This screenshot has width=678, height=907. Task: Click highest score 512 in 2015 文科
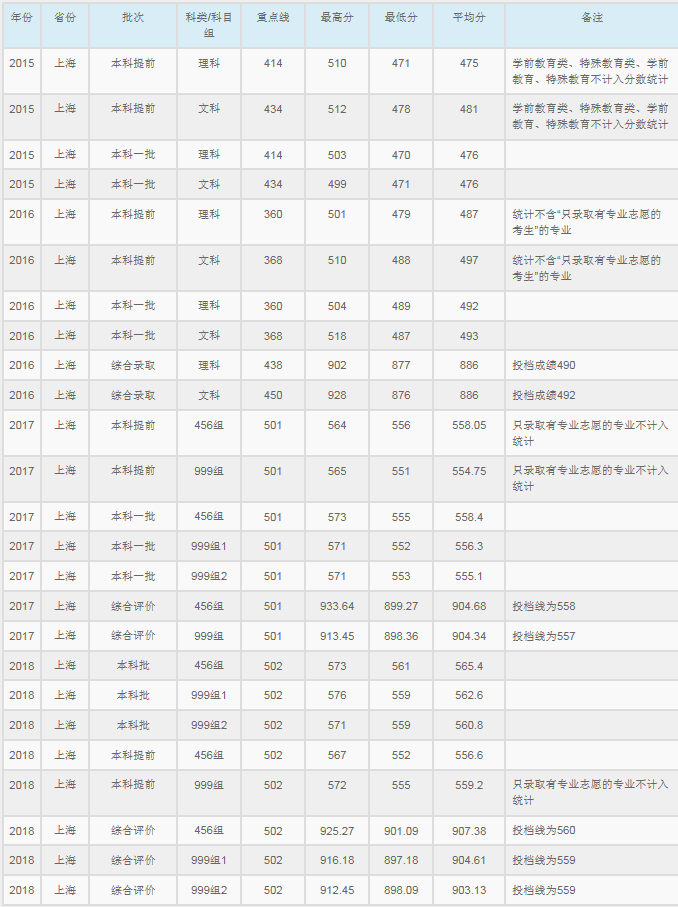tap(337, 109)
